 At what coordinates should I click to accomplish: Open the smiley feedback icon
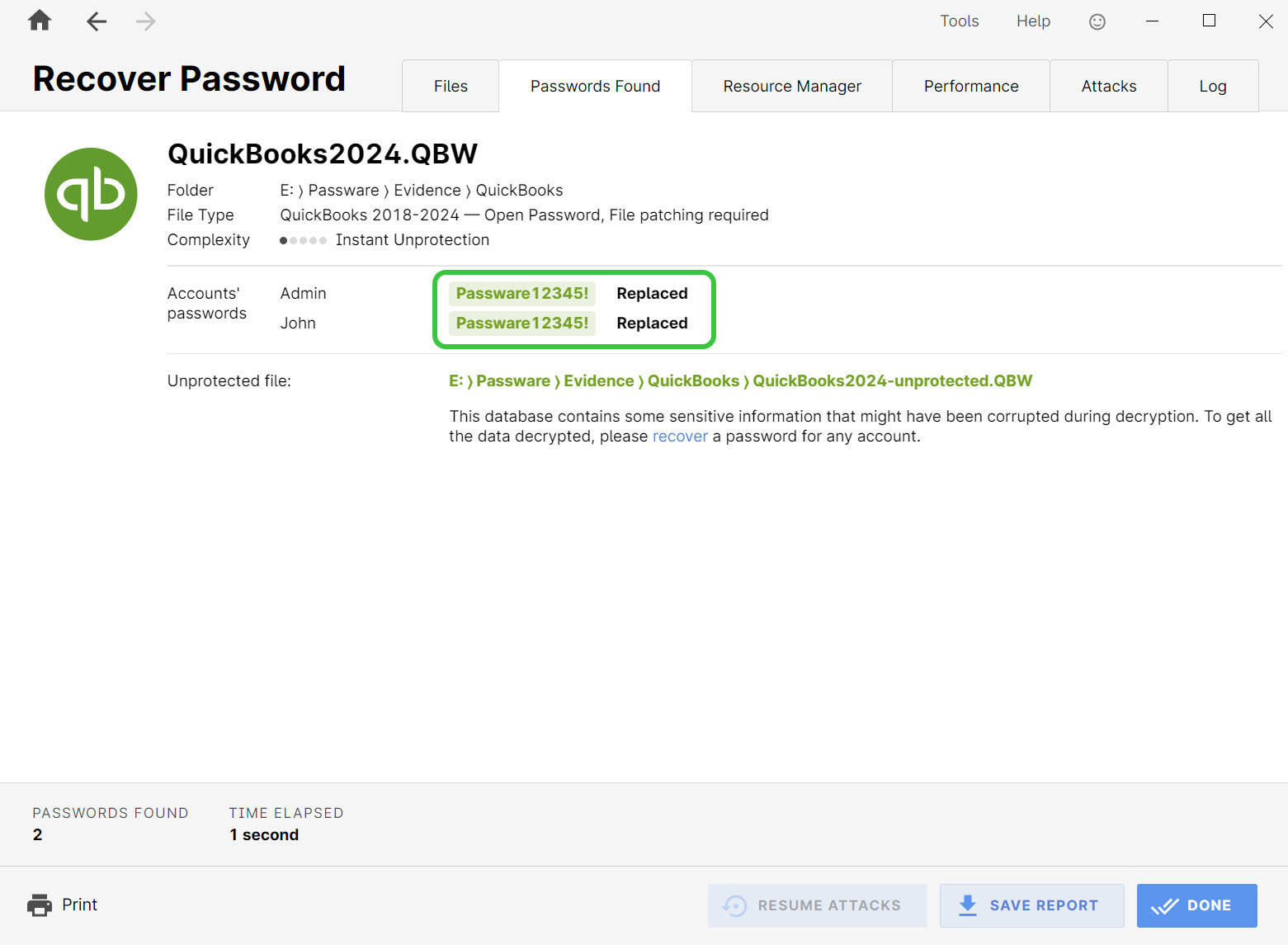pos(1097,21)
